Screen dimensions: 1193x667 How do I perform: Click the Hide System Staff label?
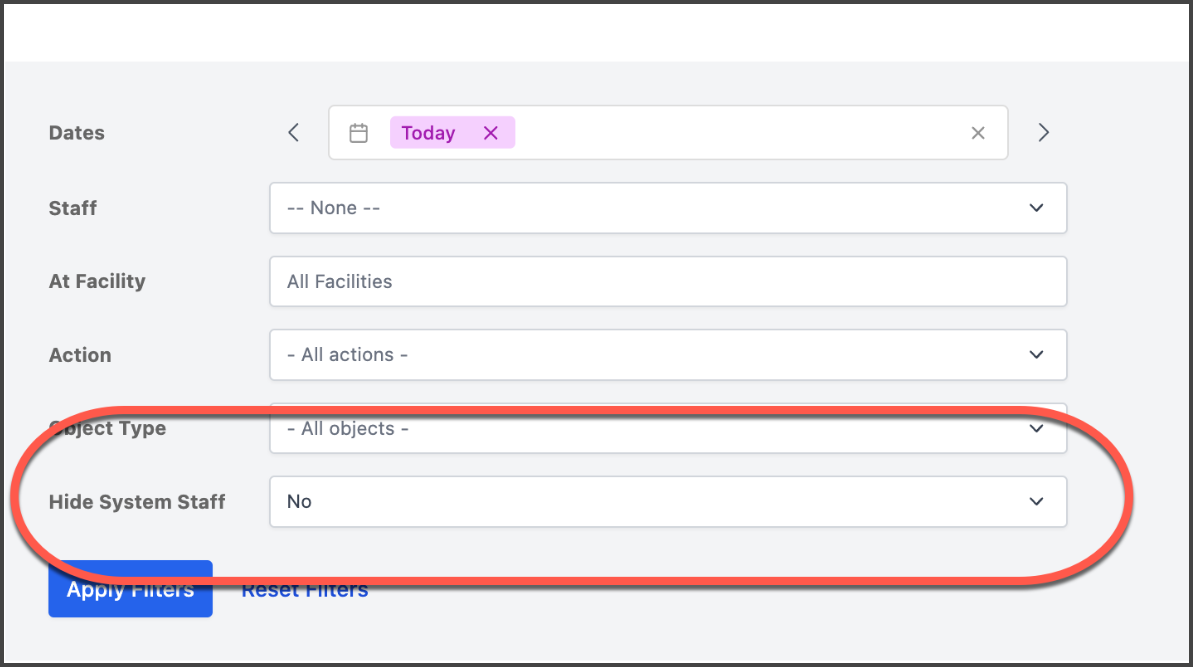click(137, 502)
